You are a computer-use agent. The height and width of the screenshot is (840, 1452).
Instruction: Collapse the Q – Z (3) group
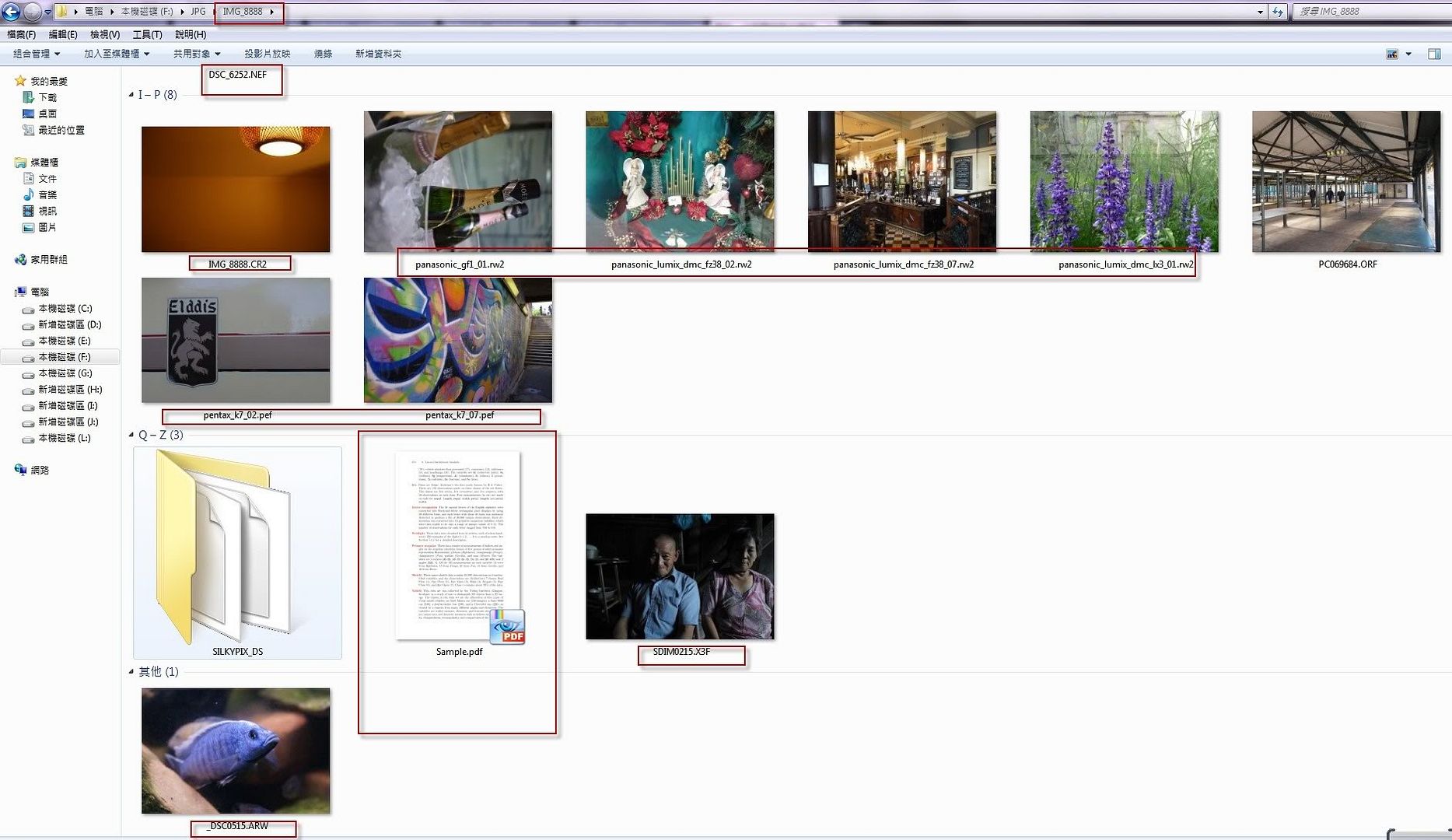131,435
